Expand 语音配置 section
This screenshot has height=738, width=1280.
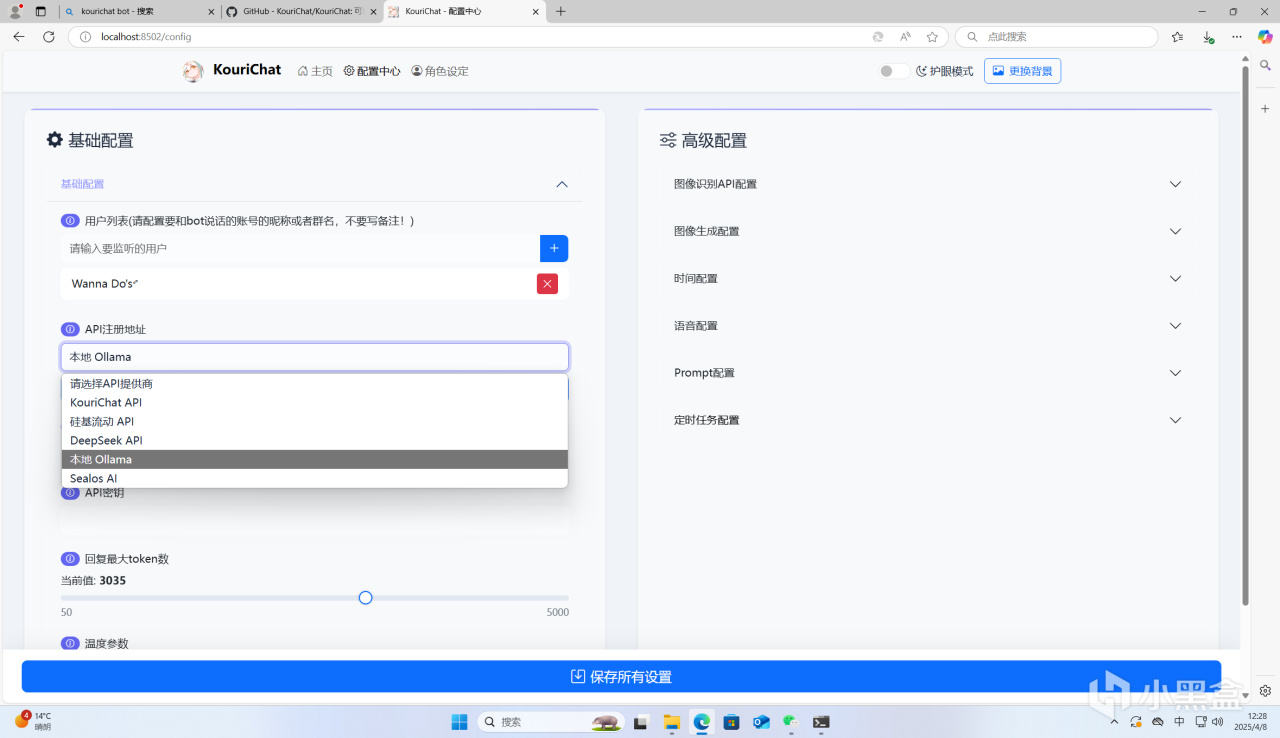tap(928, 326)
